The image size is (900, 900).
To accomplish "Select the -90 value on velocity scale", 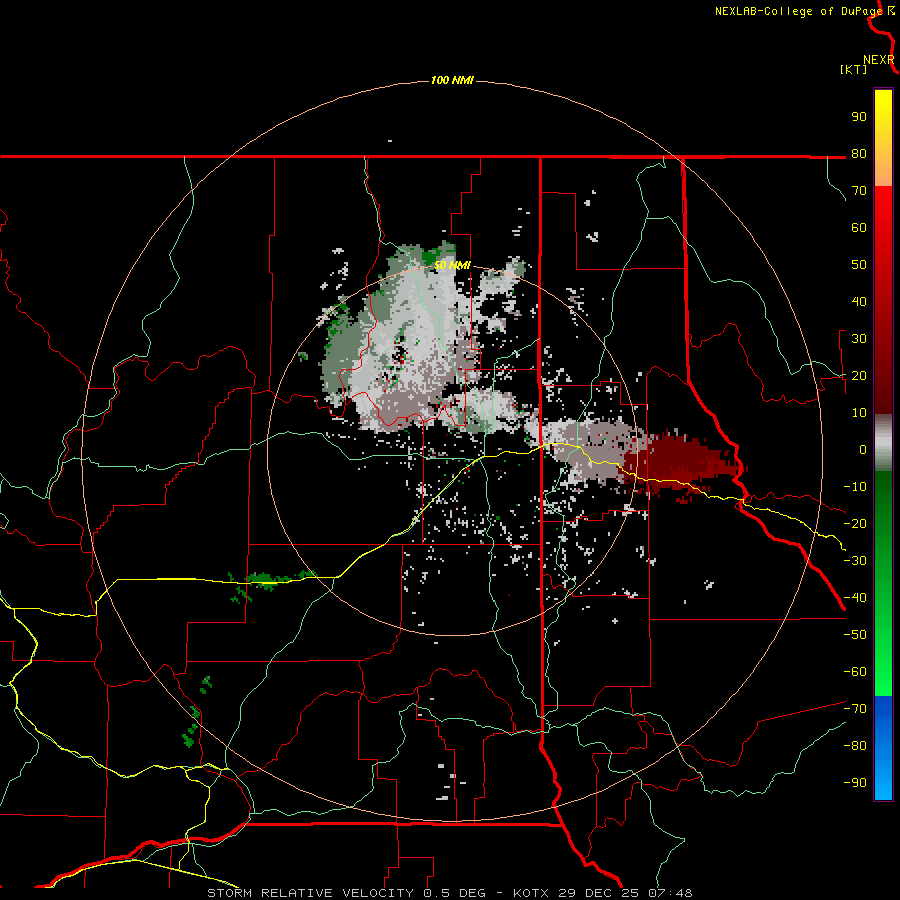I will click(855, 783).
